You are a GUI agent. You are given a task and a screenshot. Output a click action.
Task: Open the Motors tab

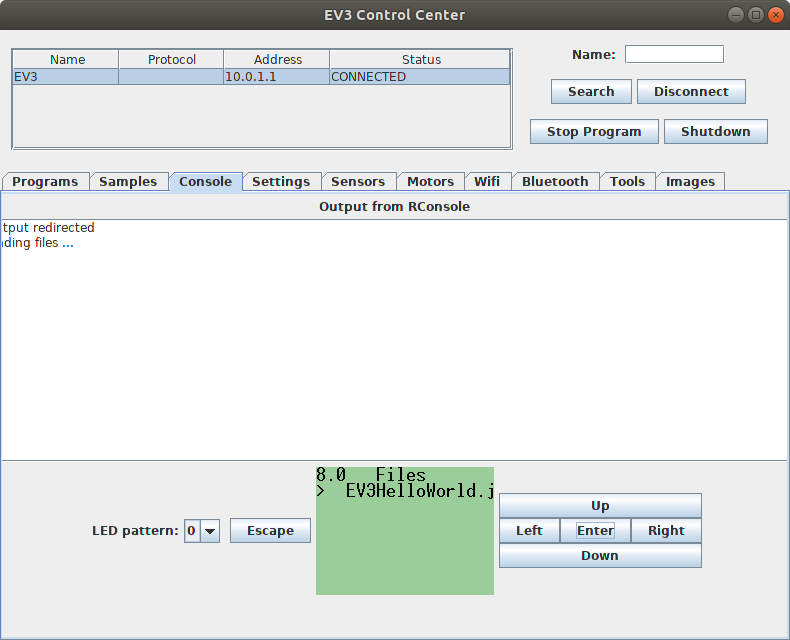coord(431,182)
